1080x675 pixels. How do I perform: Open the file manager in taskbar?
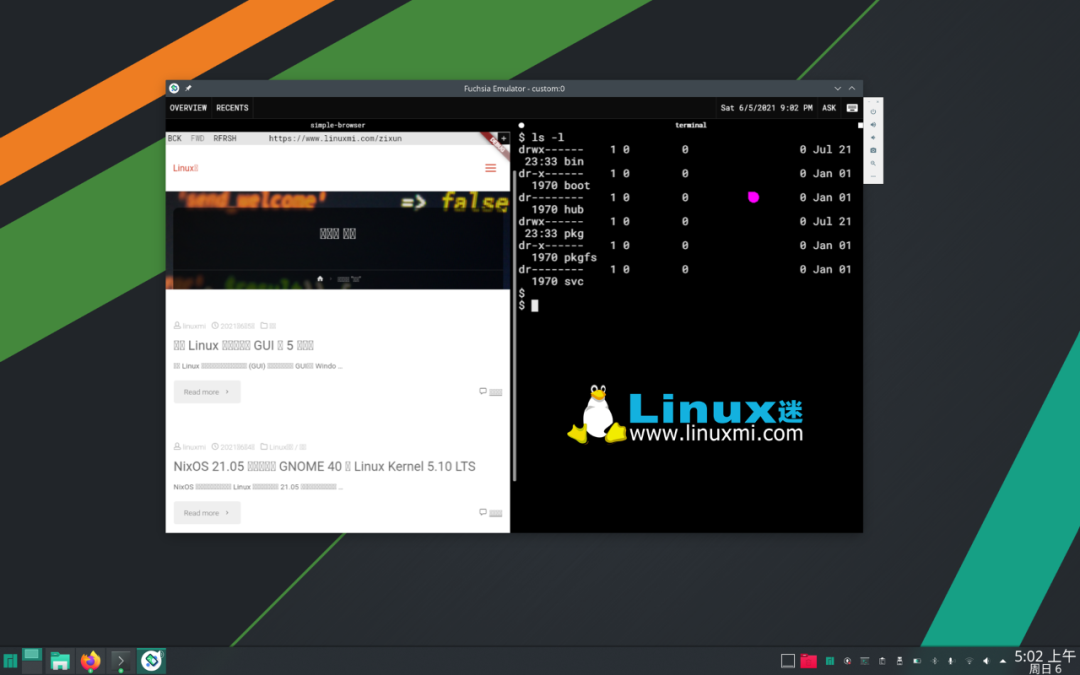(60, 660)
